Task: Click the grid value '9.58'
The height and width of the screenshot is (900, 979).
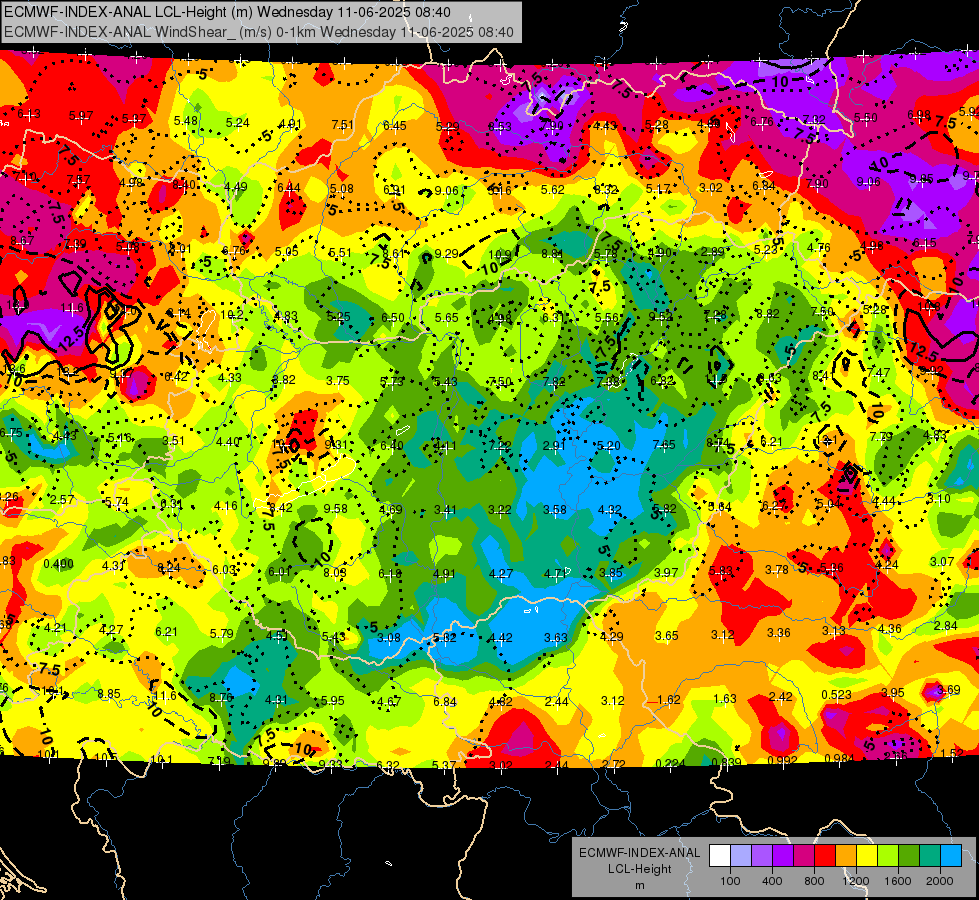Action: tap(336, 508)
